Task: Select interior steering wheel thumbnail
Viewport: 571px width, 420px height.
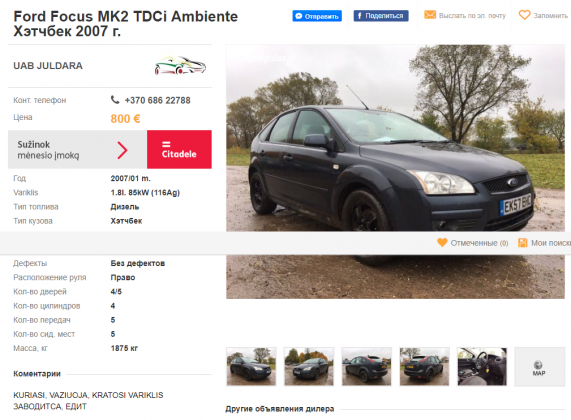Action: pos(482,366)
